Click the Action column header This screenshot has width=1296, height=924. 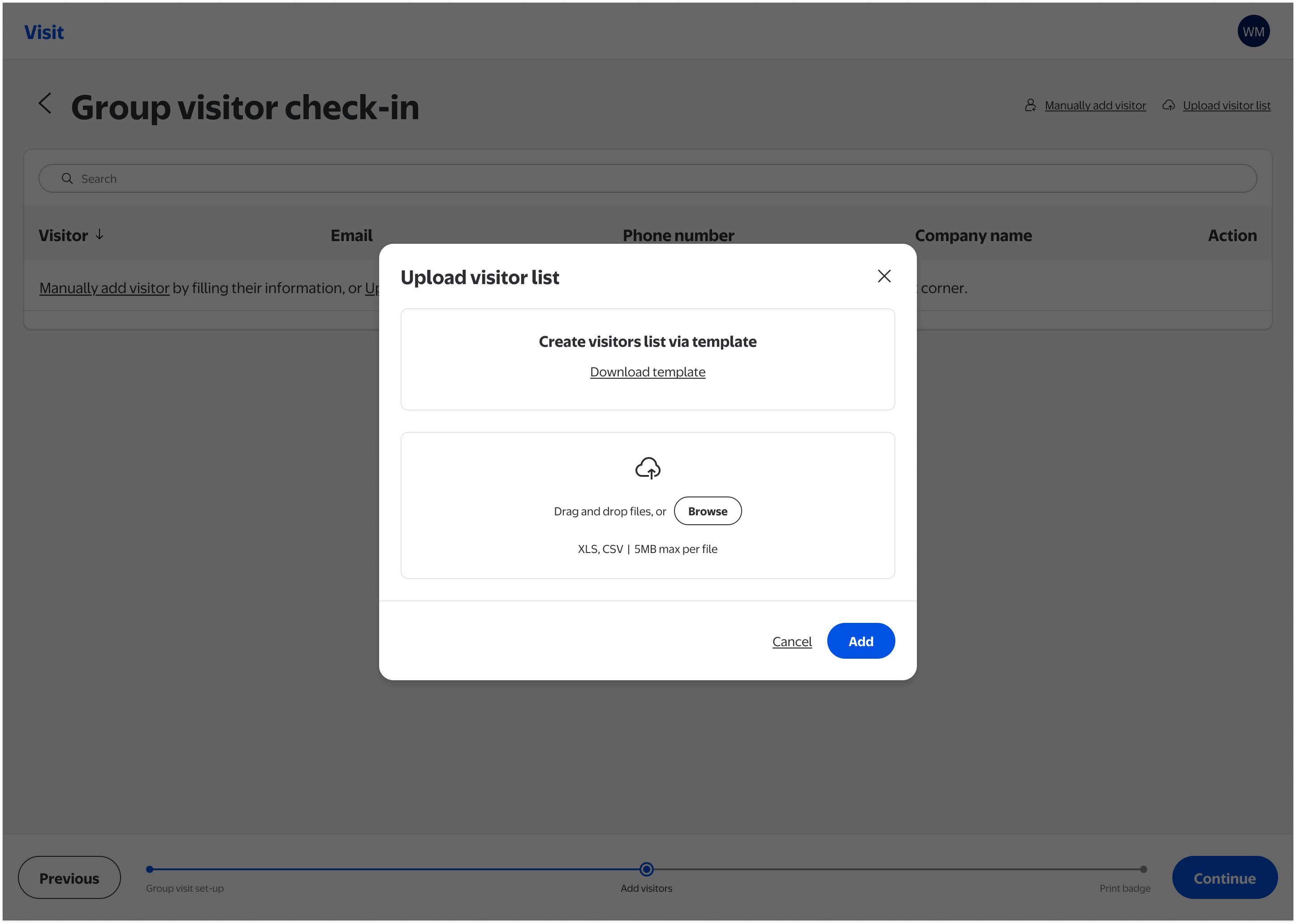(1232, 236)
